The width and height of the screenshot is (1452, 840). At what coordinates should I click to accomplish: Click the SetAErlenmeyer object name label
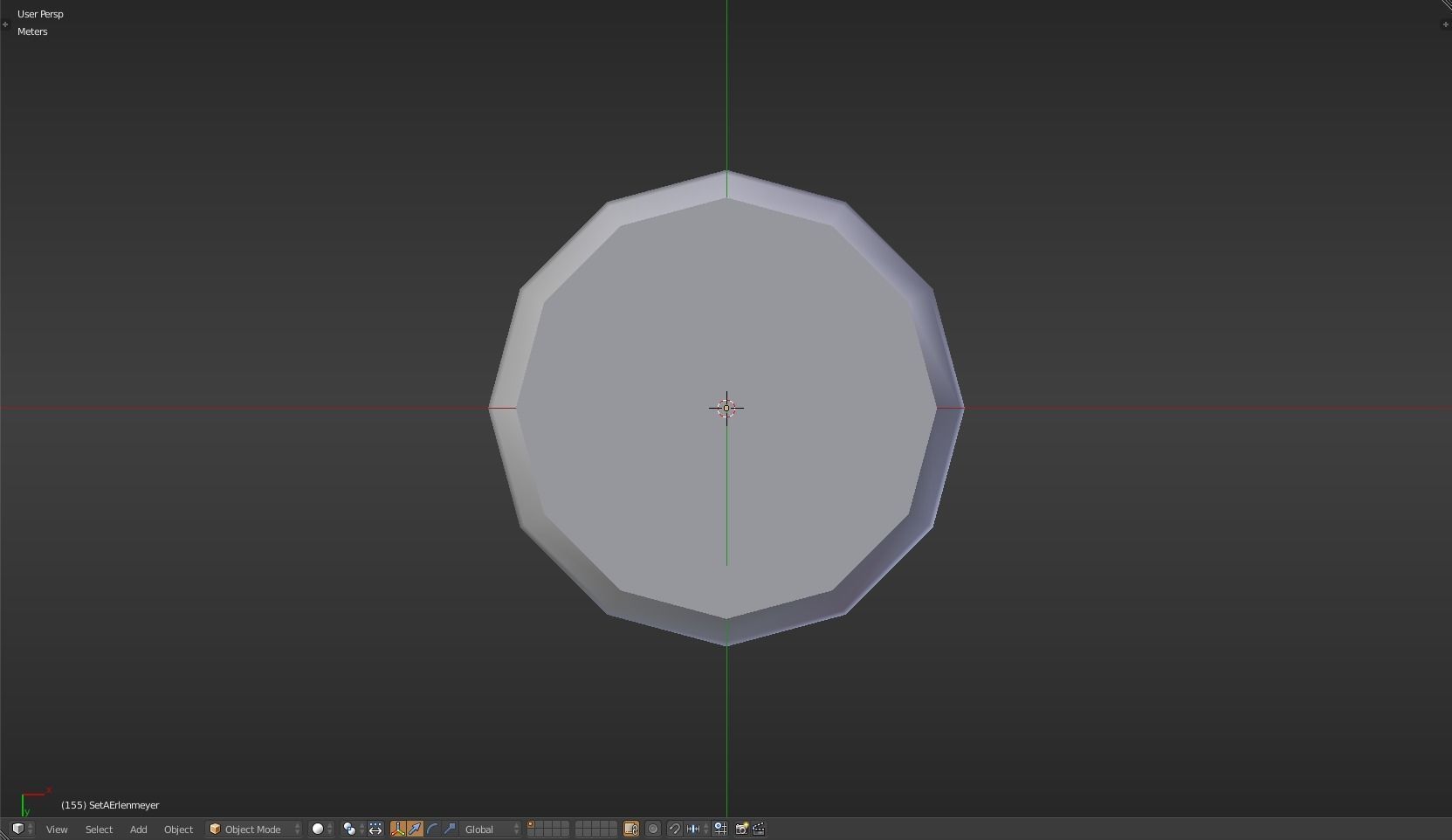[x=110, y=805]
